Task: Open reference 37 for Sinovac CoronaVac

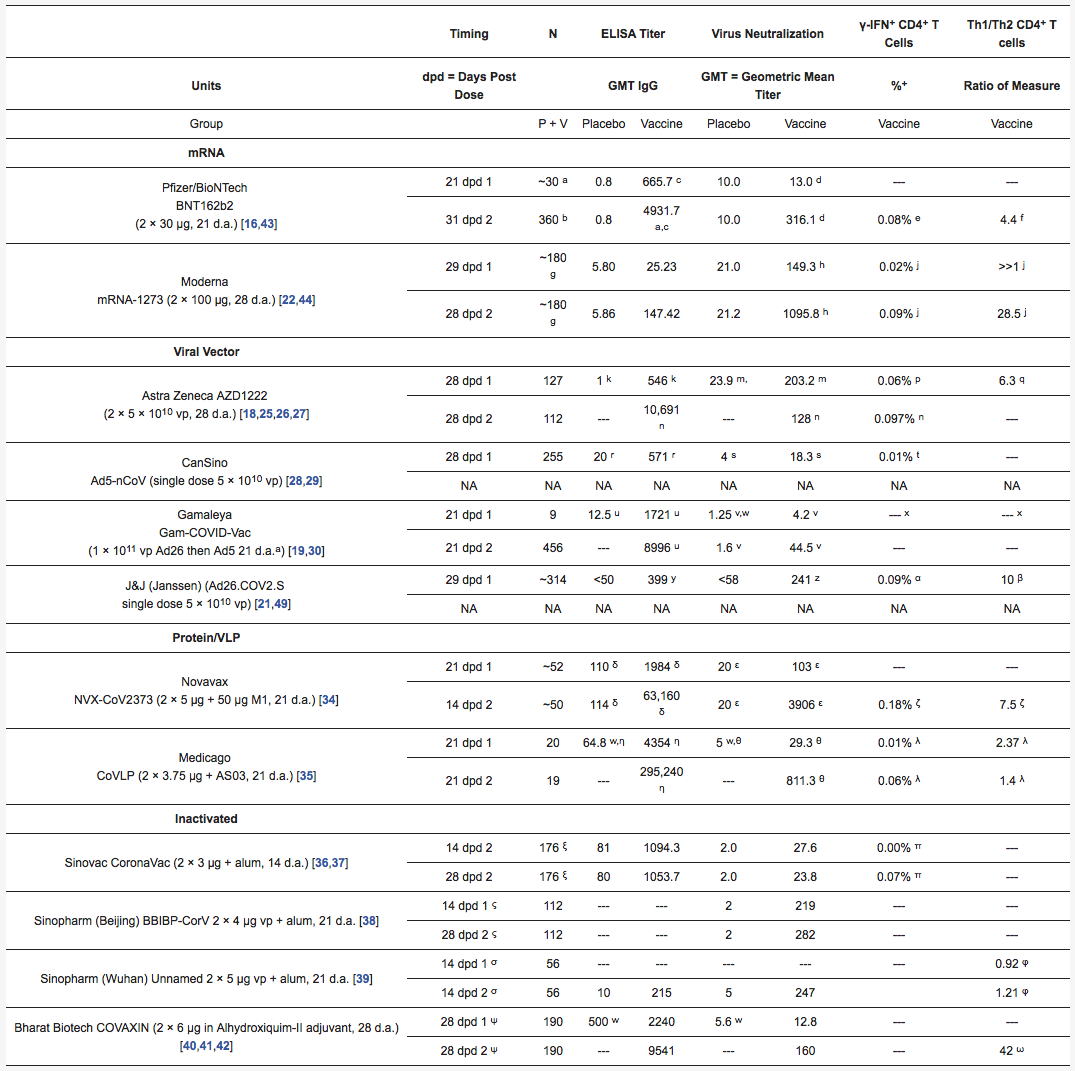Action: (338, 863)
